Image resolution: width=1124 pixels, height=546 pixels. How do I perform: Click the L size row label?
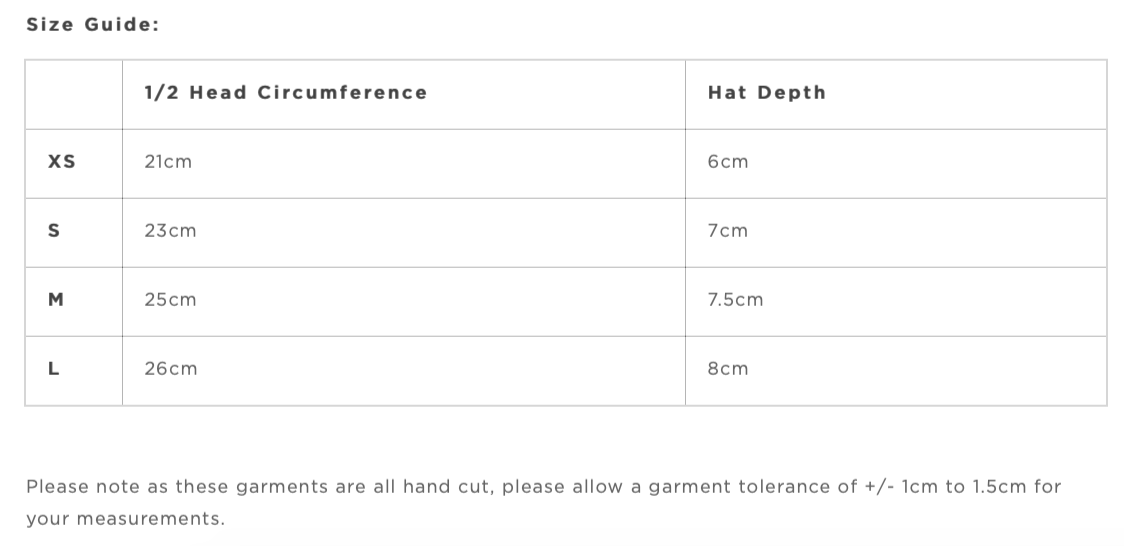click(54, 369)
